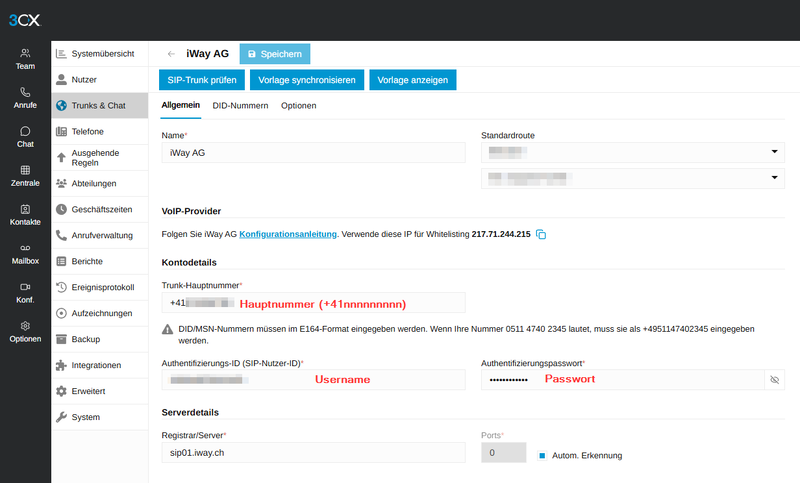Open Ereignisprotokoll event log
The height and width of the screenshot is (483, 800).
click(x=99, y=288)
